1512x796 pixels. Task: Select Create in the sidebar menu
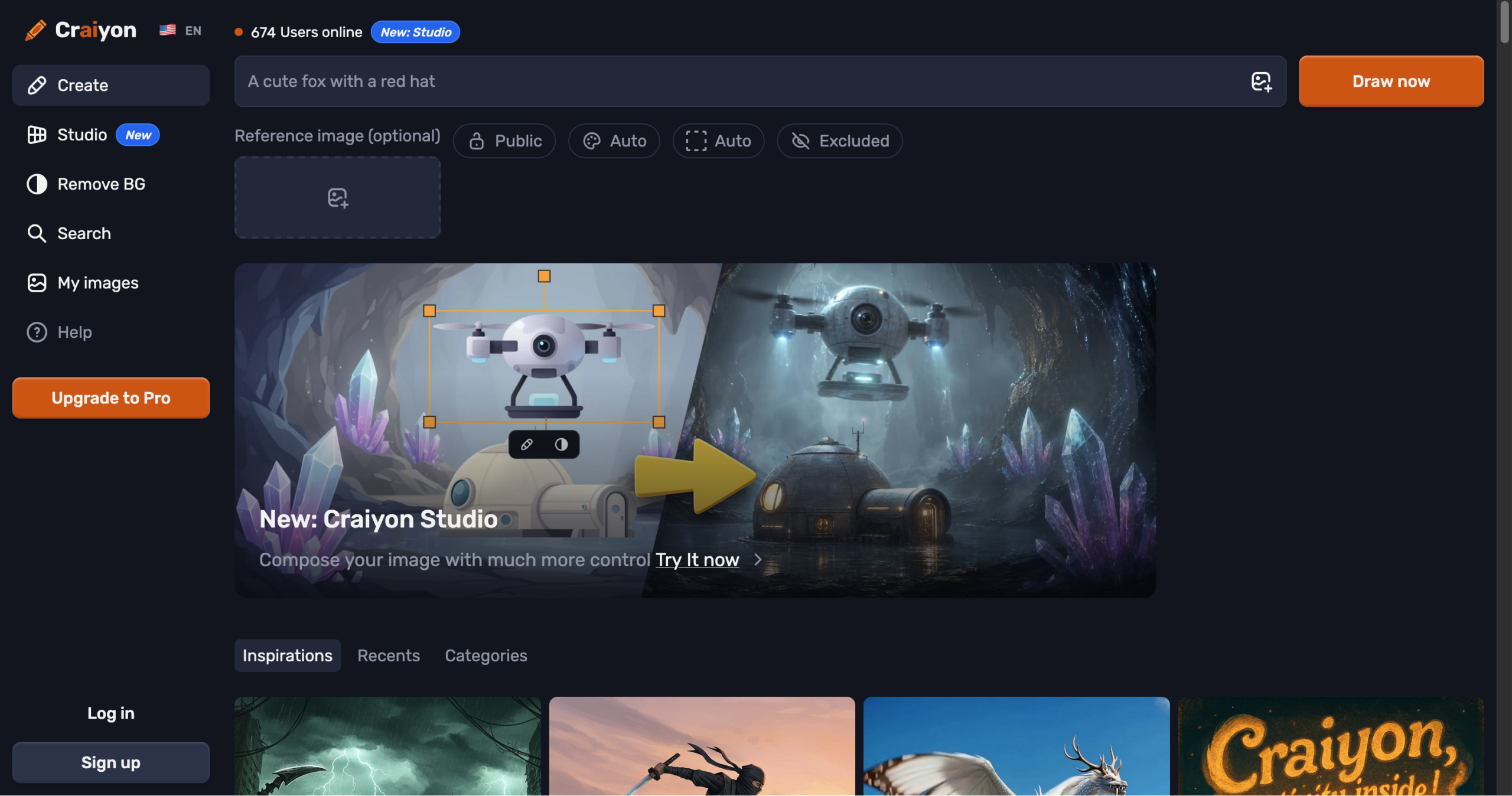click(x=111, y=85)
